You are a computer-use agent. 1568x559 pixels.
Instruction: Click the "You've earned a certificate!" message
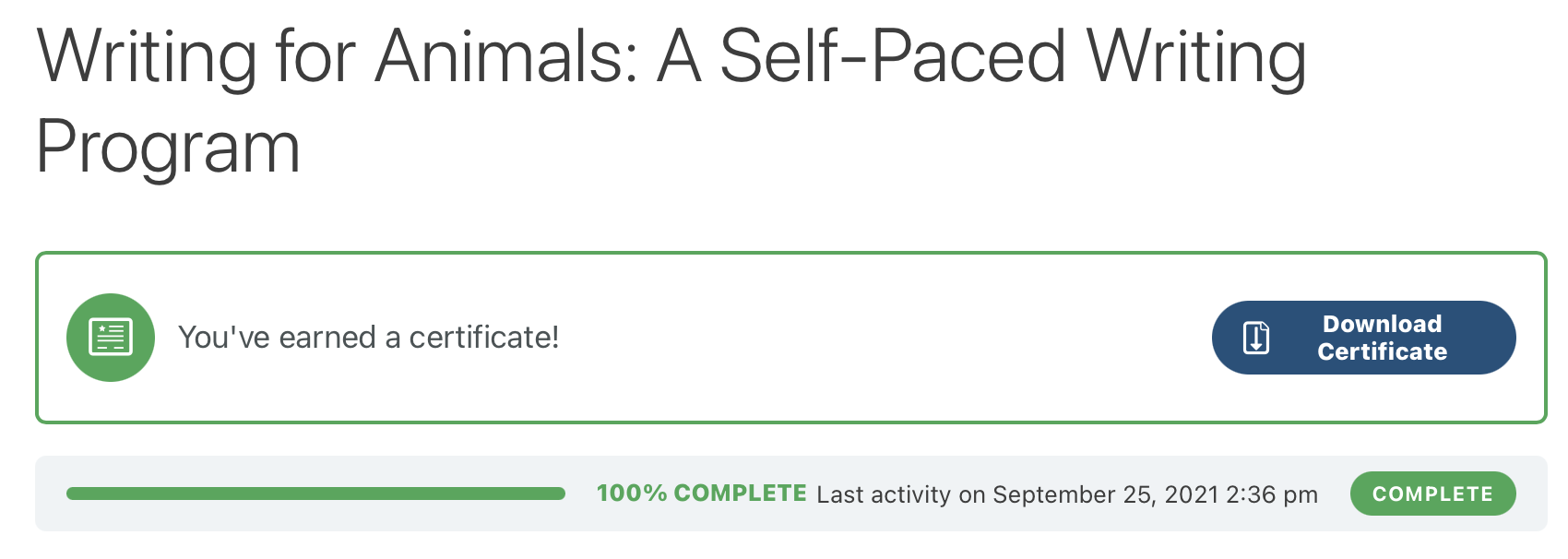click(368, 338)
